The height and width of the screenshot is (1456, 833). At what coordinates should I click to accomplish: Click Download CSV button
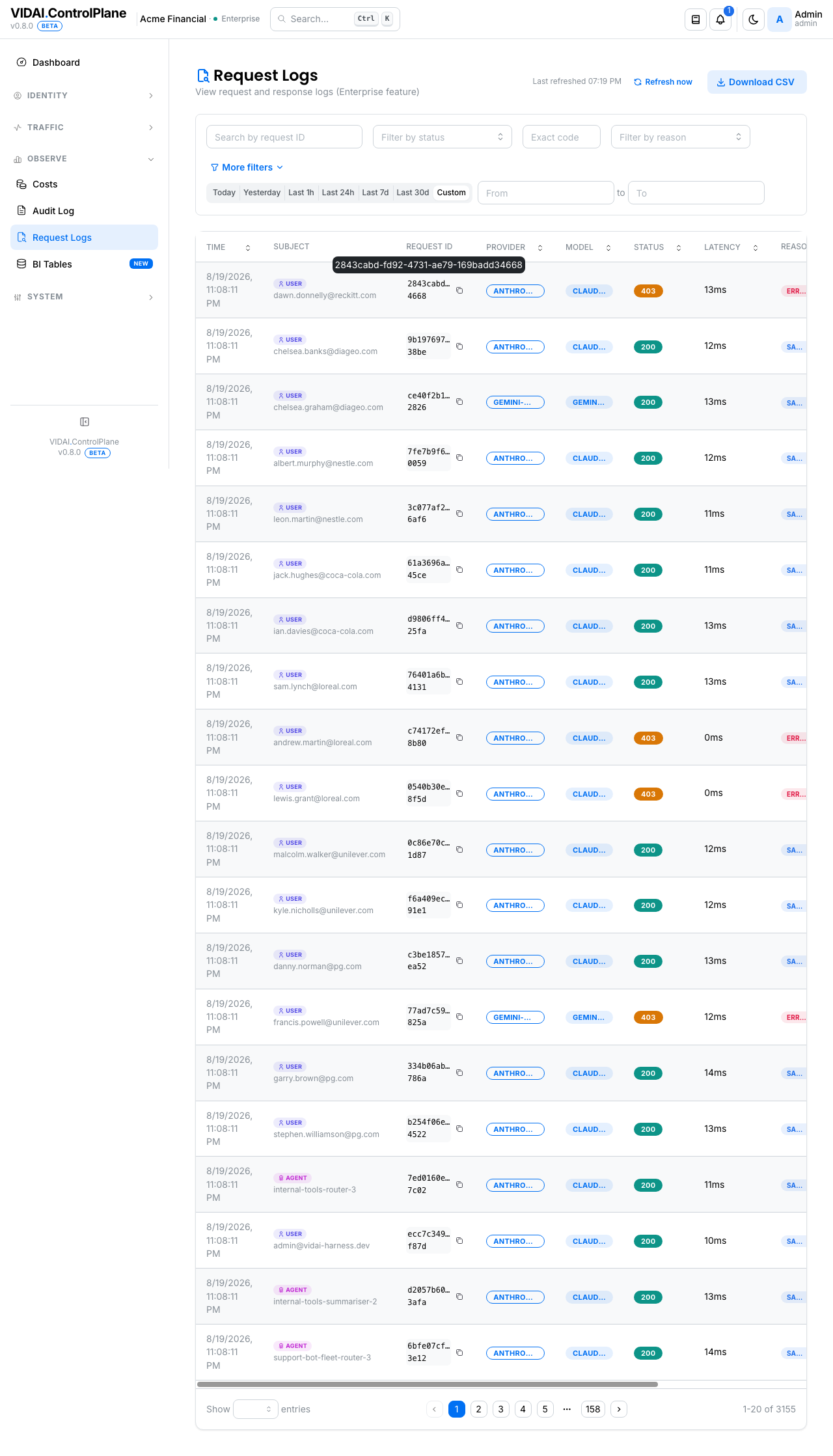(757, 82)
